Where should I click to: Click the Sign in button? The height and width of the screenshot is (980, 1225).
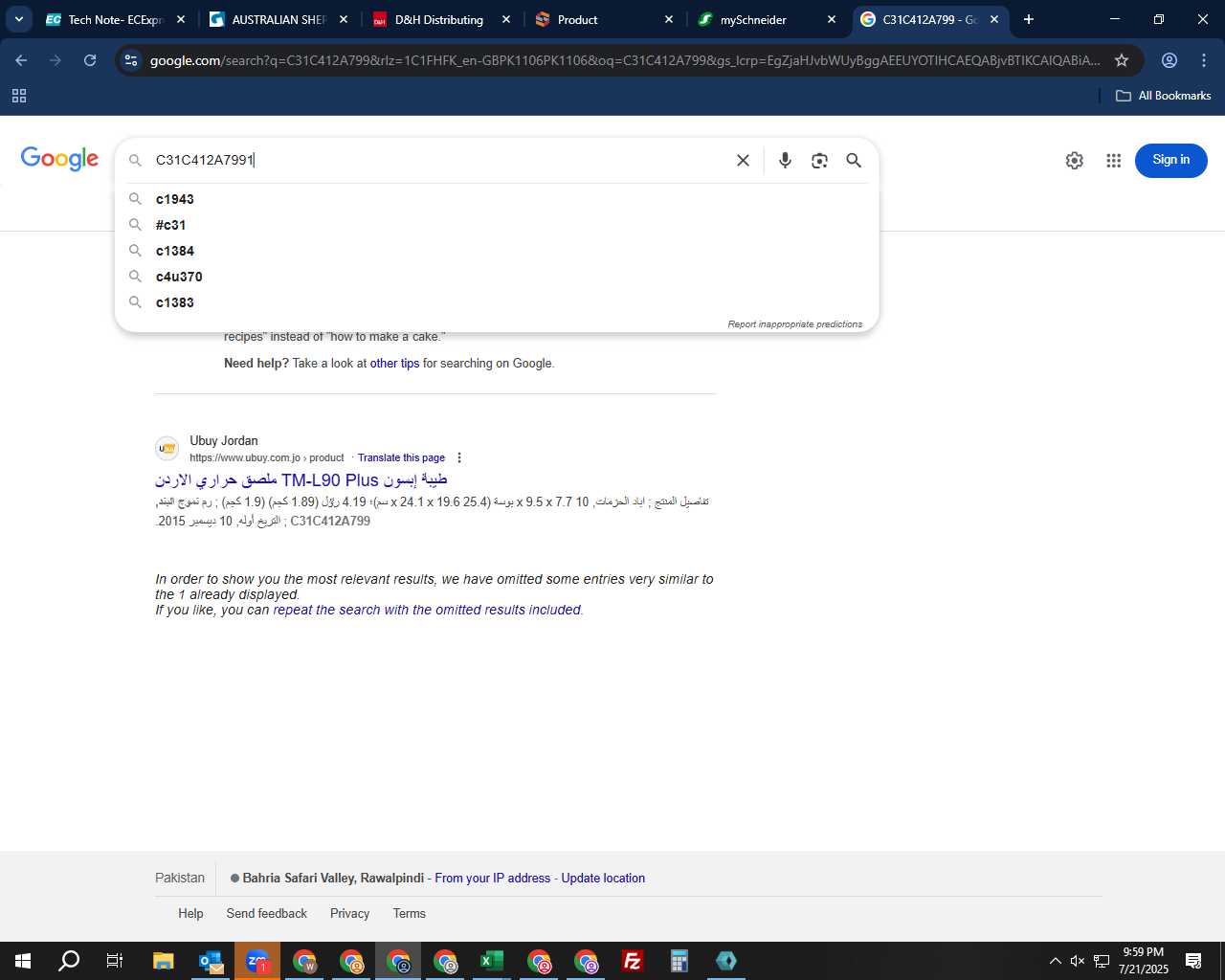[1171, 161]
